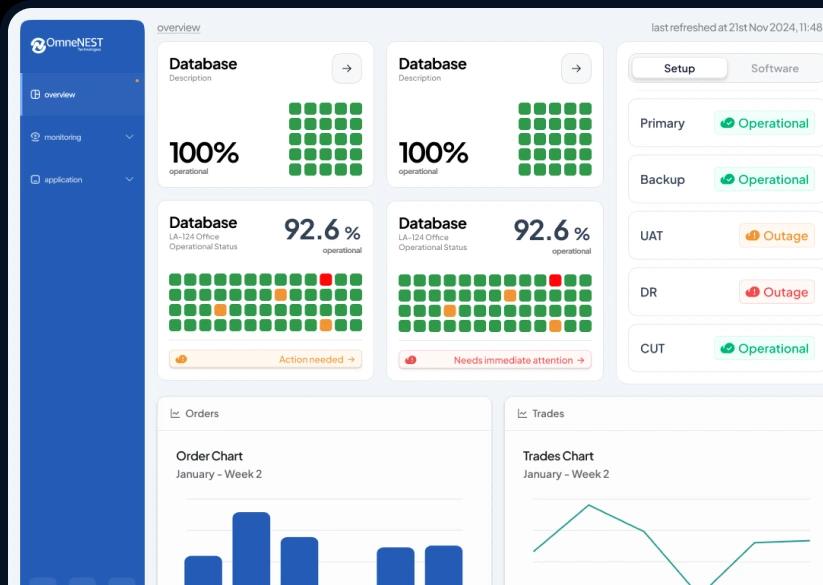Screen dimensions: 823x585
Task: Expand the monitoring menu chevron
Action: (129, 137)
